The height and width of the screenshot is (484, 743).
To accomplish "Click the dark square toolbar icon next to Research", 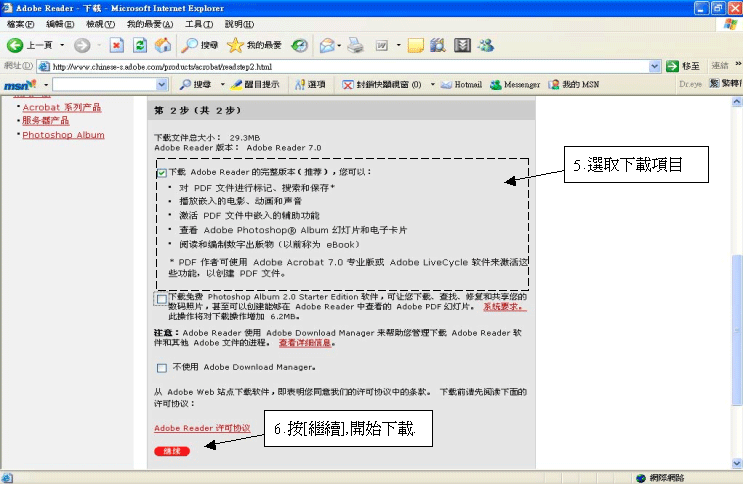I will (x=462, y=46).
